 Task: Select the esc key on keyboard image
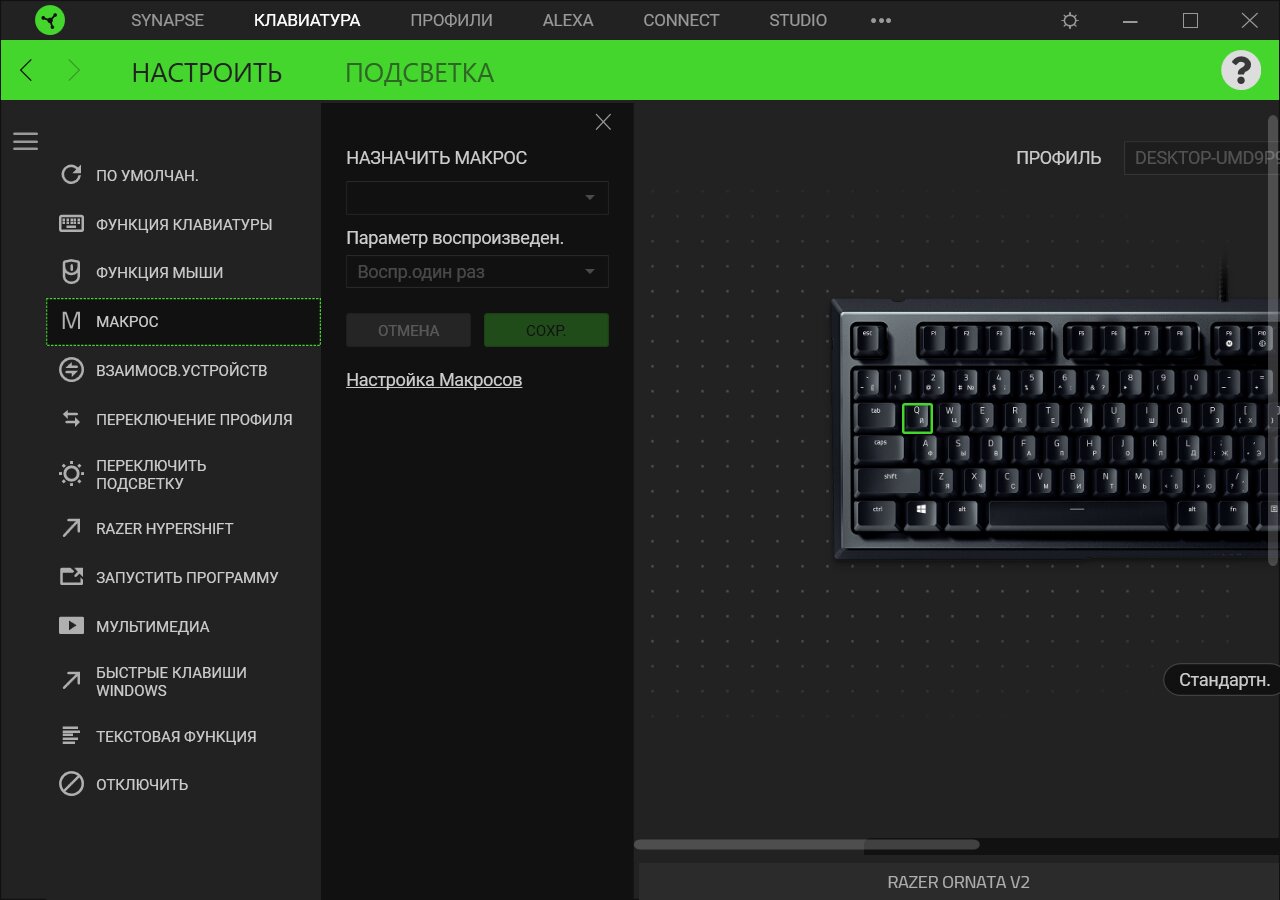point(868,340)
